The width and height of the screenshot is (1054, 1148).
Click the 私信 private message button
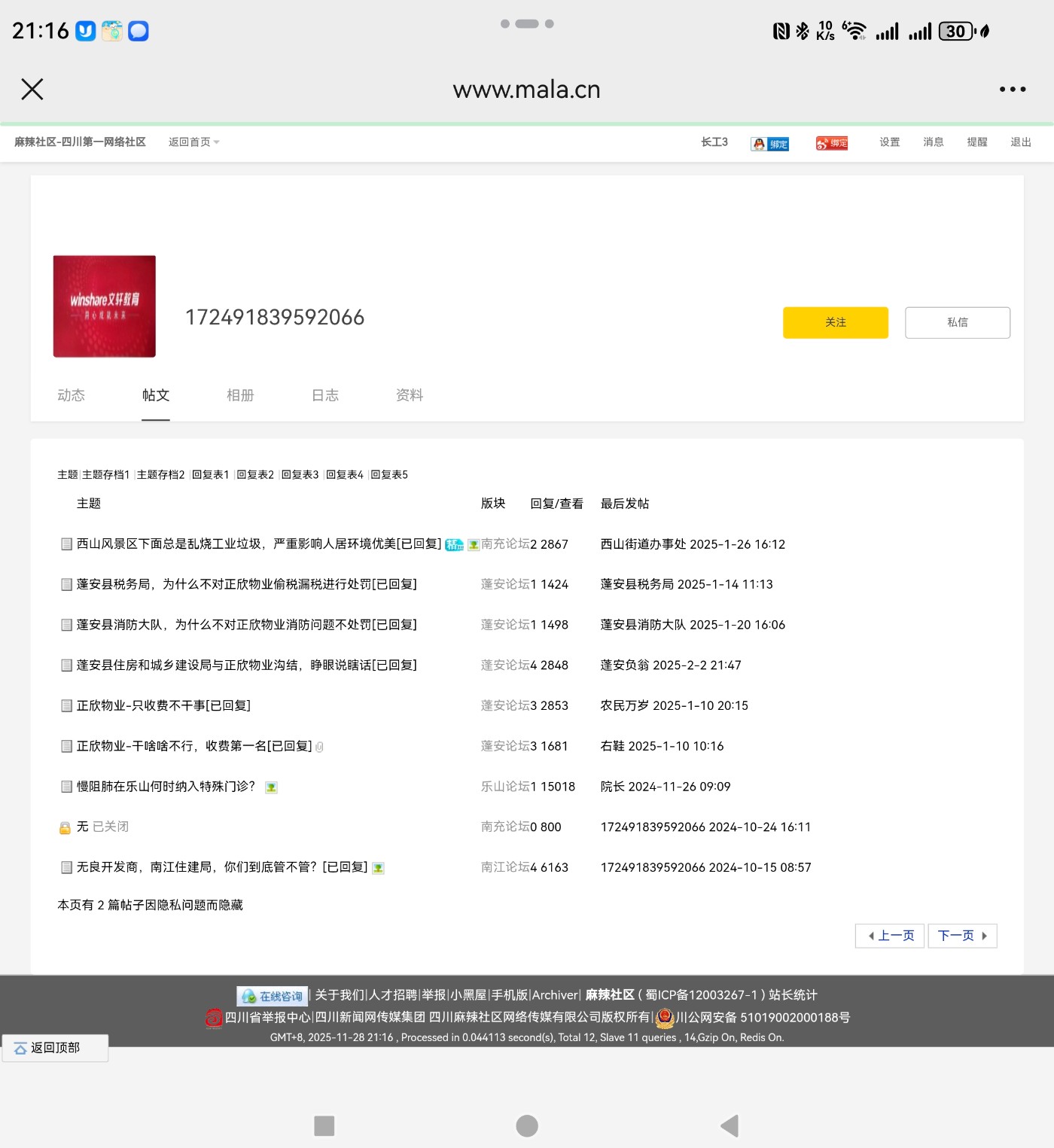point(957,322)
